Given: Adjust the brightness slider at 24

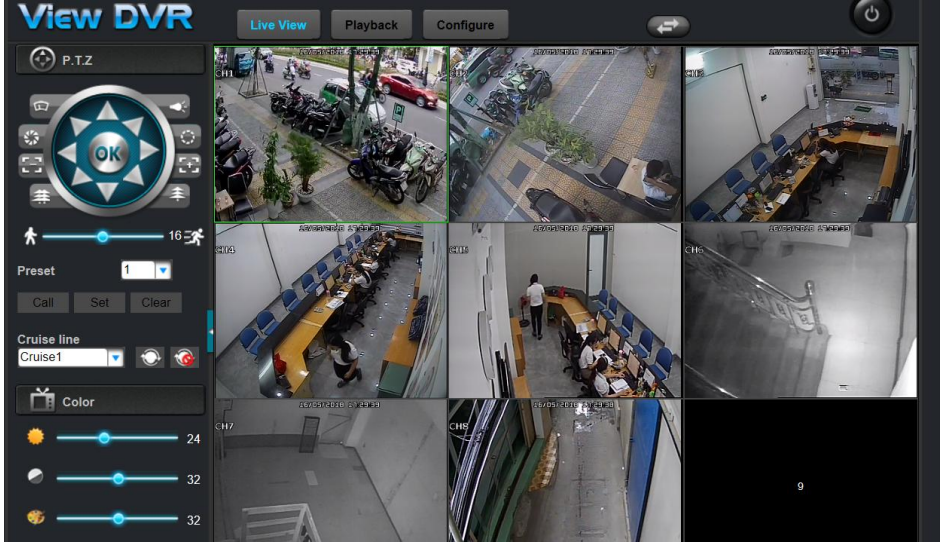Looking at the screenshot, I should coord(104,438).
